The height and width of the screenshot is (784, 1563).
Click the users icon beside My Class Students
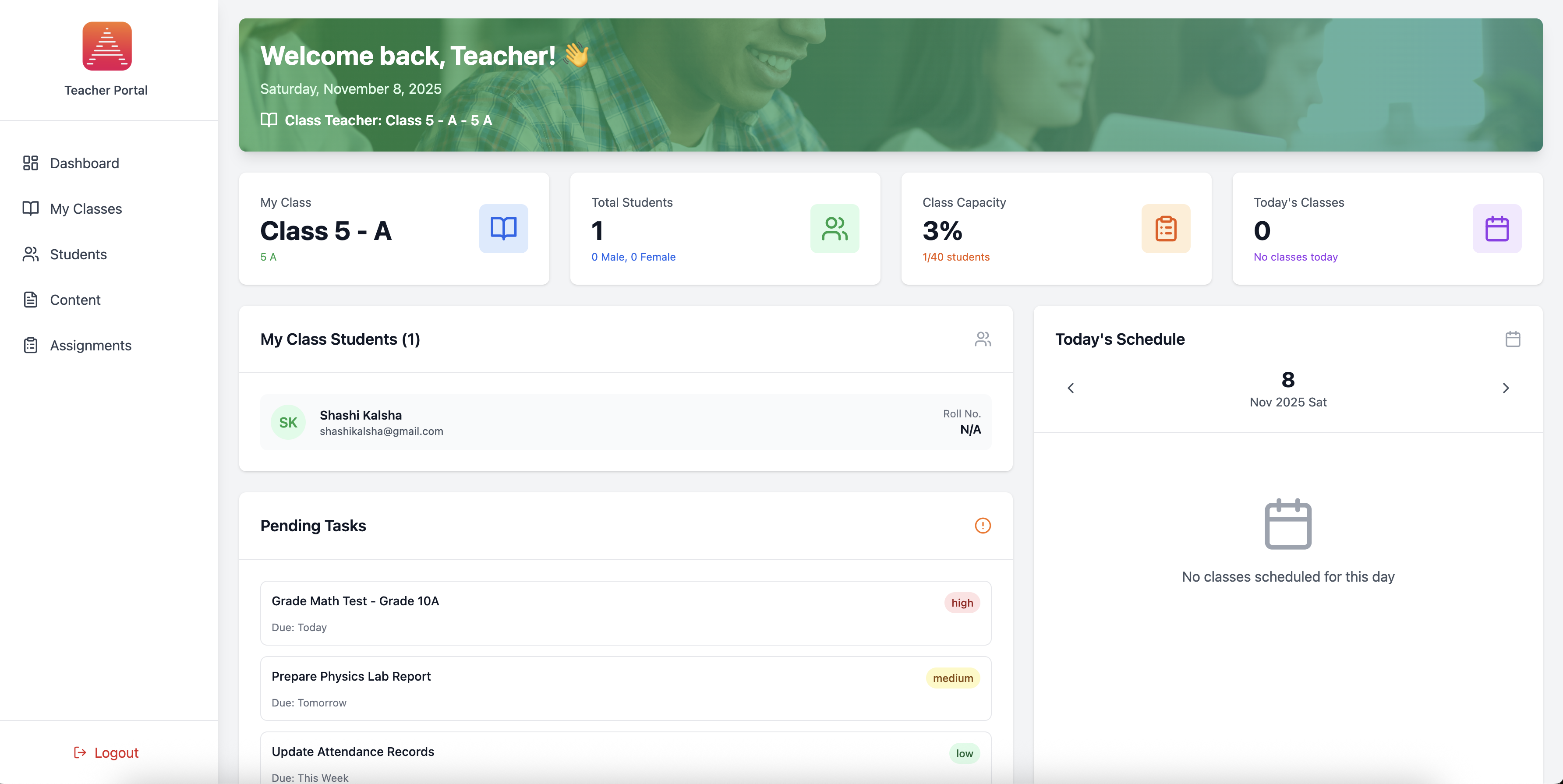point(983,339)
